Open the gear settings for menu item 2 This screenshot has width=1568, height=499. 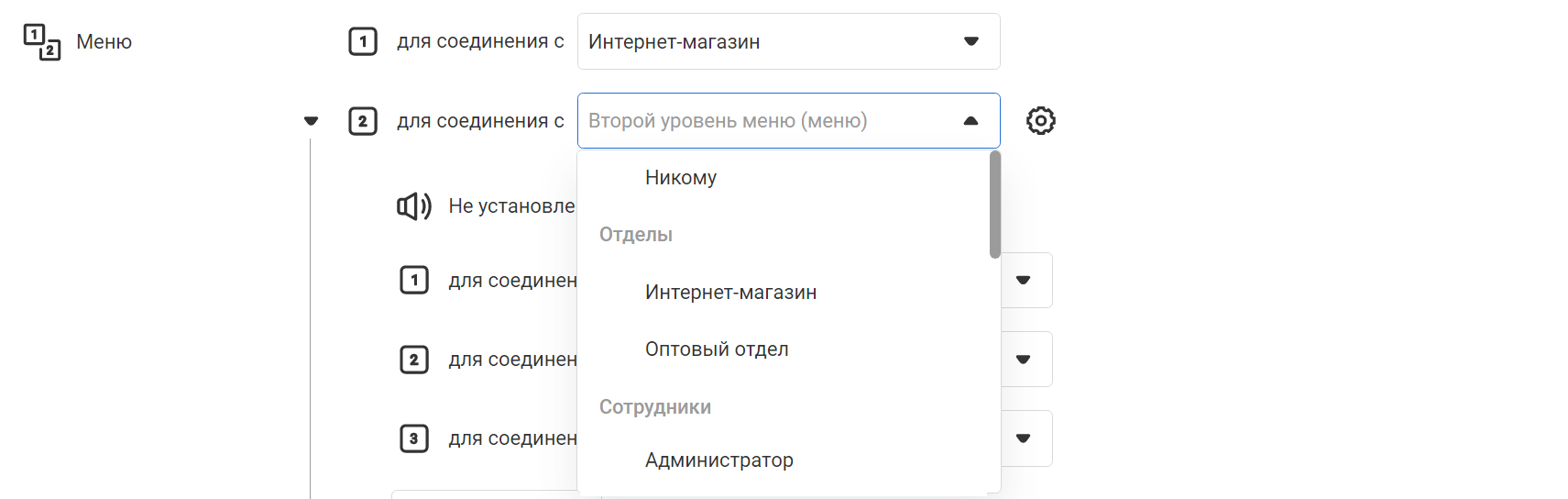tap(1040, 121)
